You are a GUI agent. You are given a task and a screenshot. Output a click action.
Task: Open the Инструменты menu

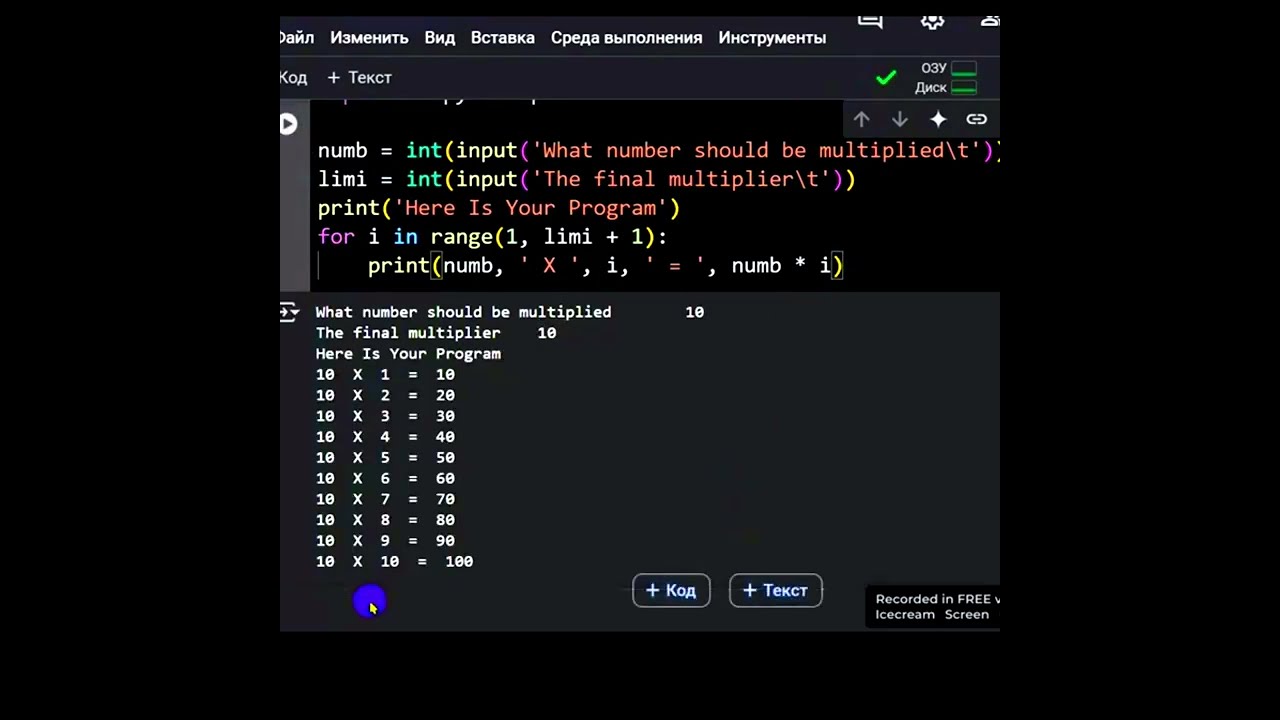(x=772, y=38)
